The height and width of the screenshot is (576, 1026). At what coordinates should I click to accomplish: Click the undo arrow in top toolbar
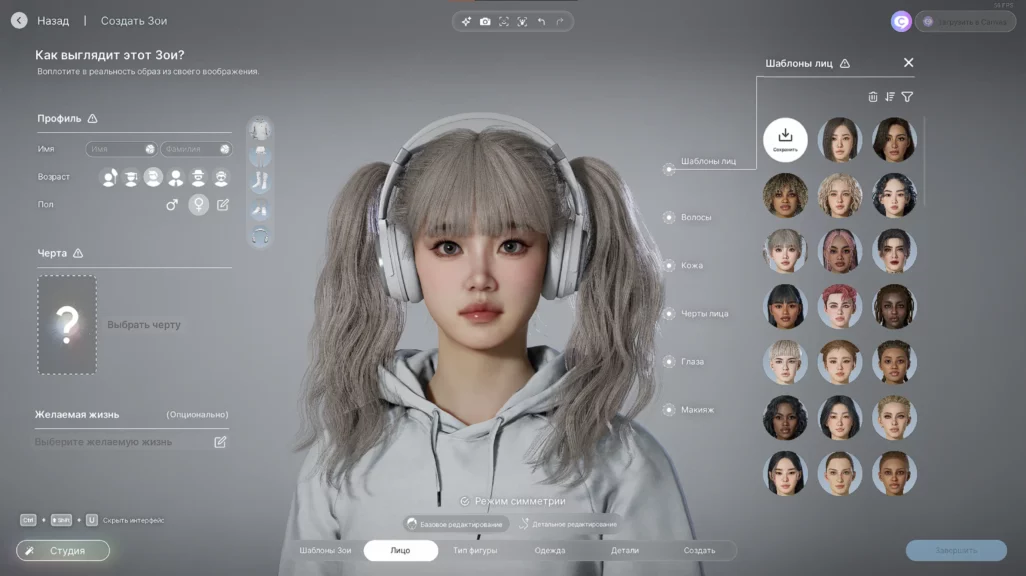(541, 21)
